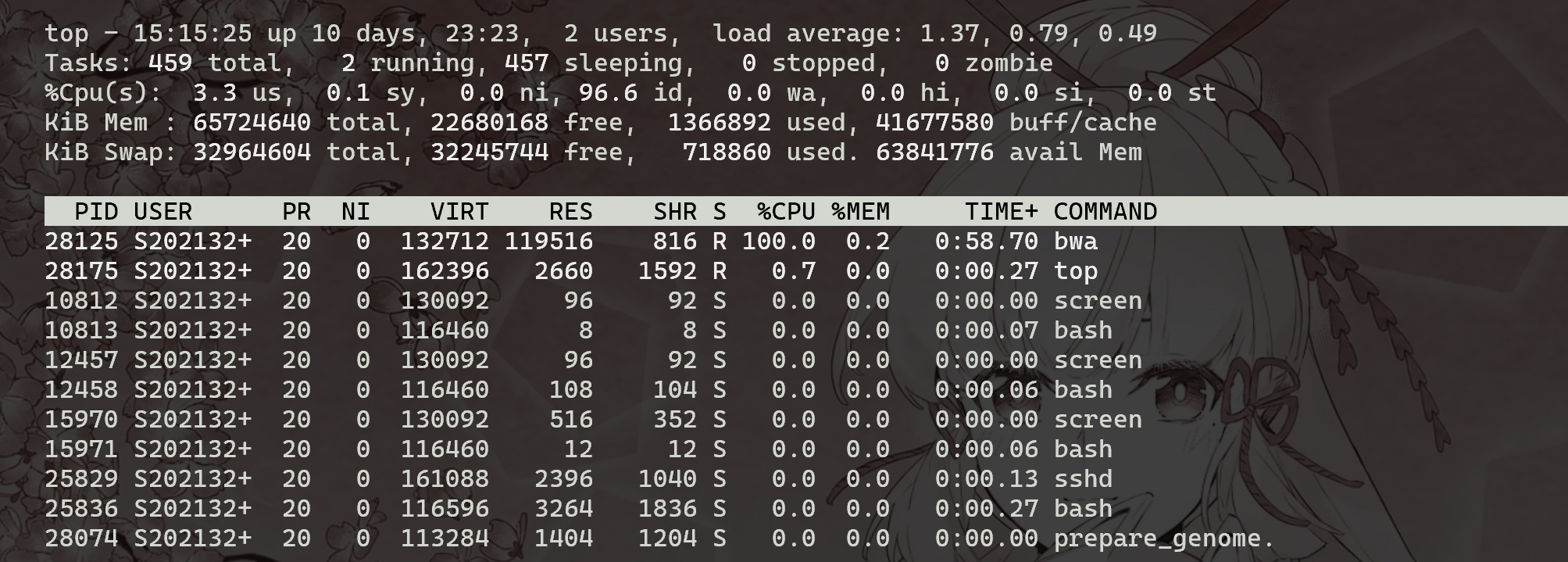The image size is (1568, 562).
Task: Click the PID column header
Action: pyautogui.click(x=96, y=212)
